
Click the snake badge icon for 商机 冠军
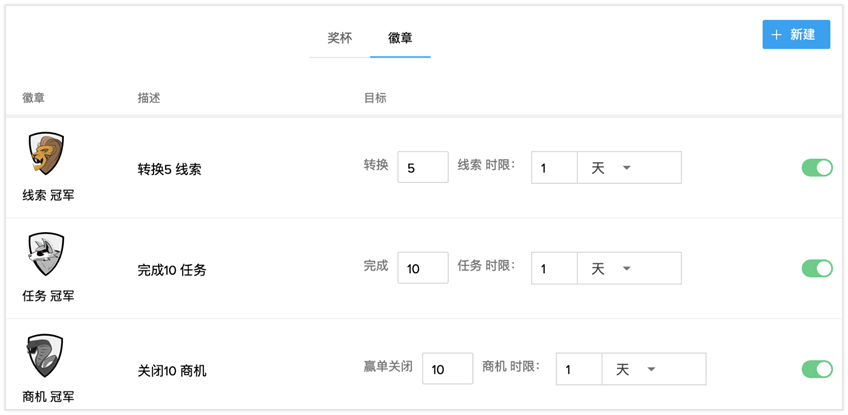47,356
